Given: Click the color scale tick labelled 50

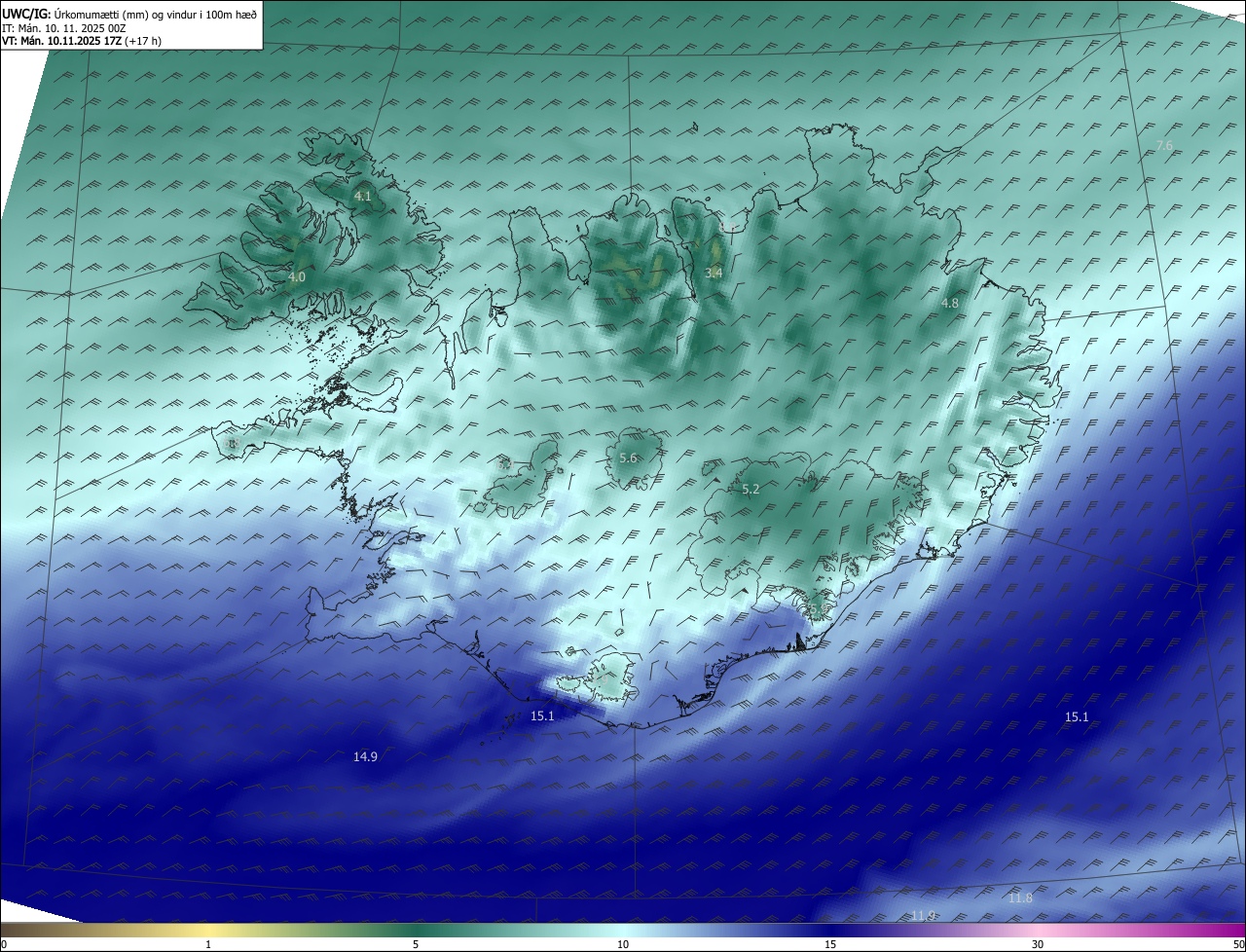Looking at the screenshot, I should 1238,944.
